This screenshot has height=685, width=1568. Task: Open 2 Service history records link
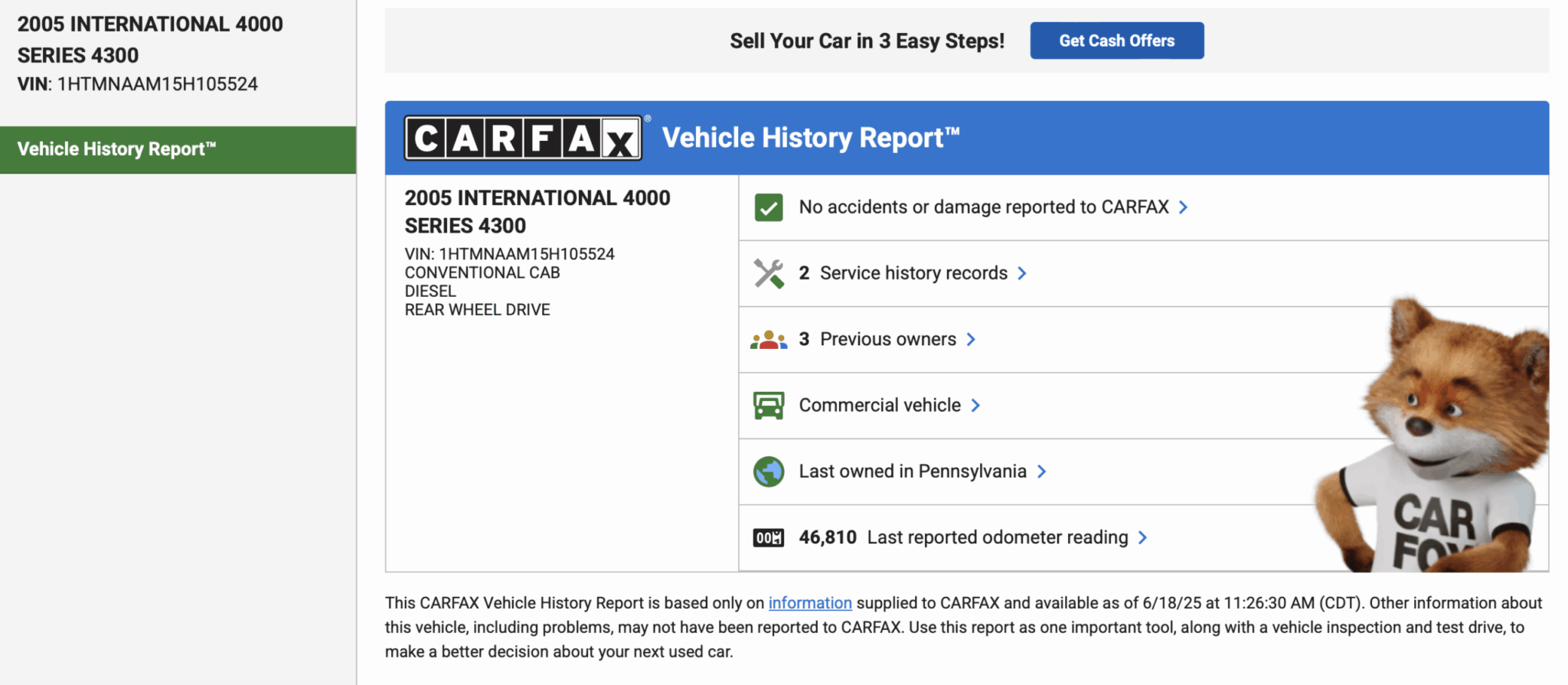coord(903,273)
